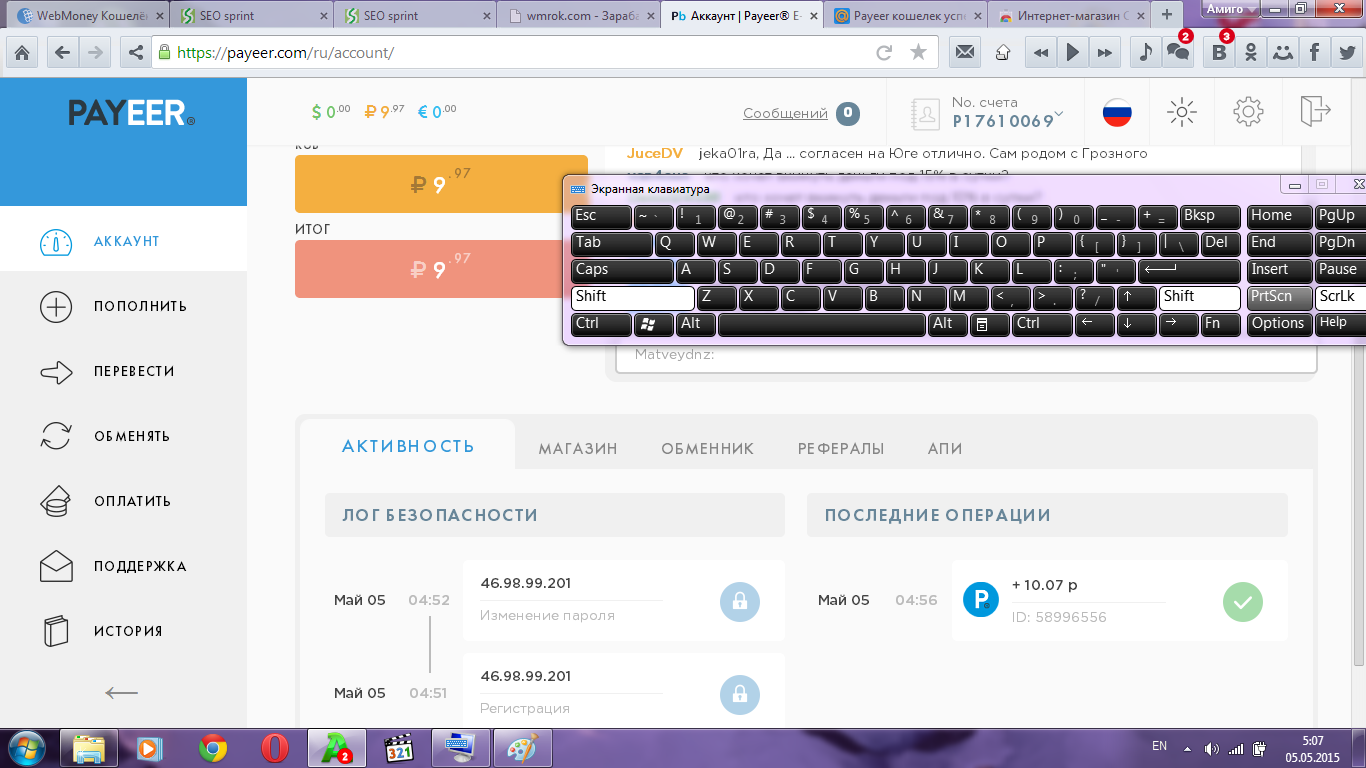
Task: Switch to the АПИ tab
Action: coord(945,449)
